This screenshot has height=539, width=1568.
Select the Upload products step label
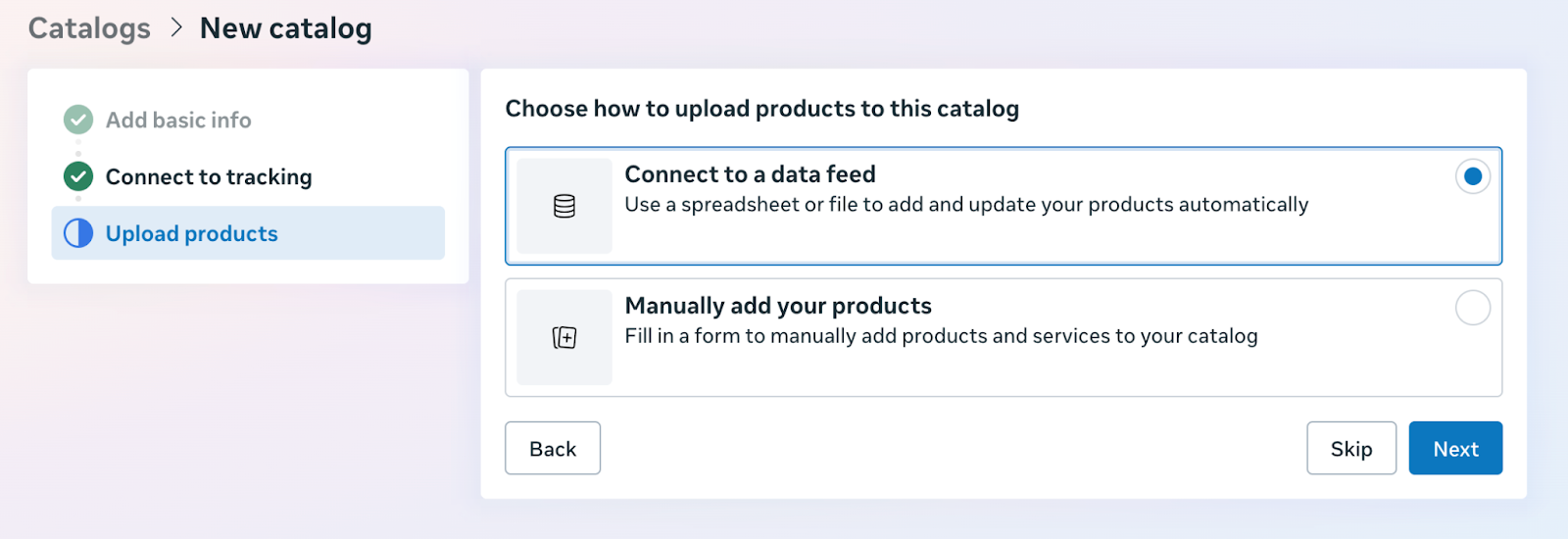192,233
